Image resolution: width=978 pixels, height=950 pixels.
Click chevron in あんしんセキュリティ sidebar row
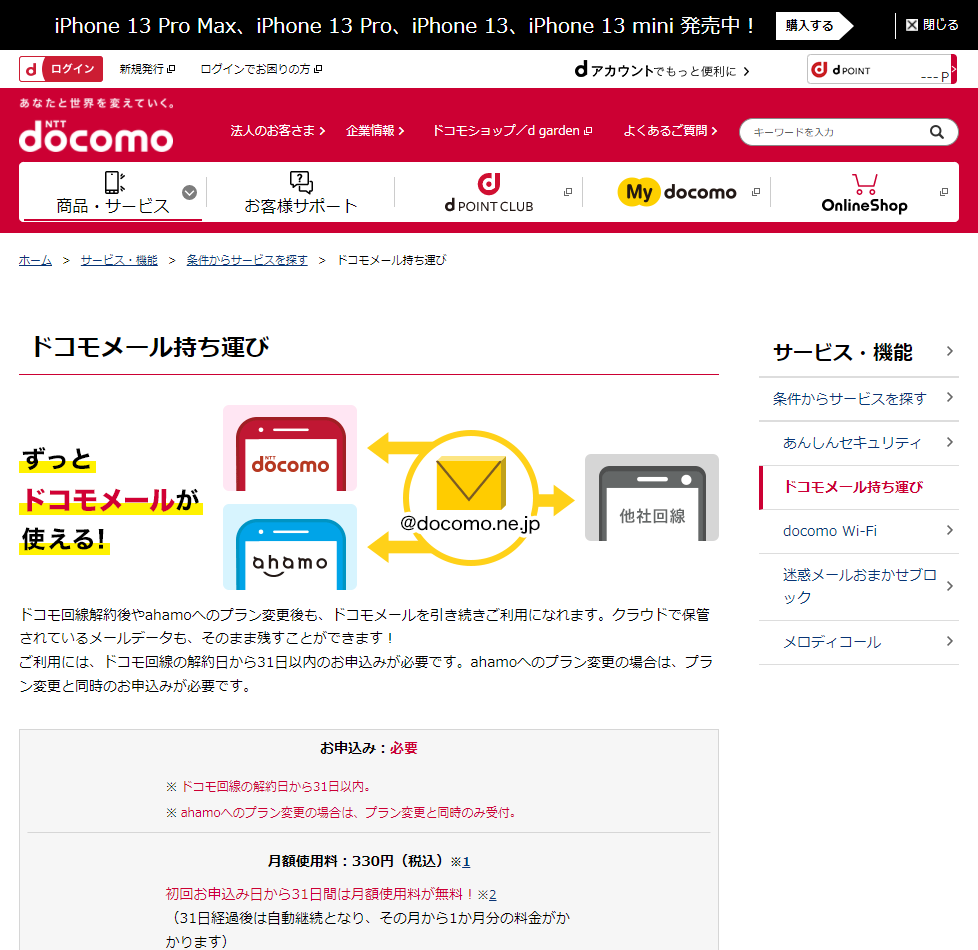949,442
